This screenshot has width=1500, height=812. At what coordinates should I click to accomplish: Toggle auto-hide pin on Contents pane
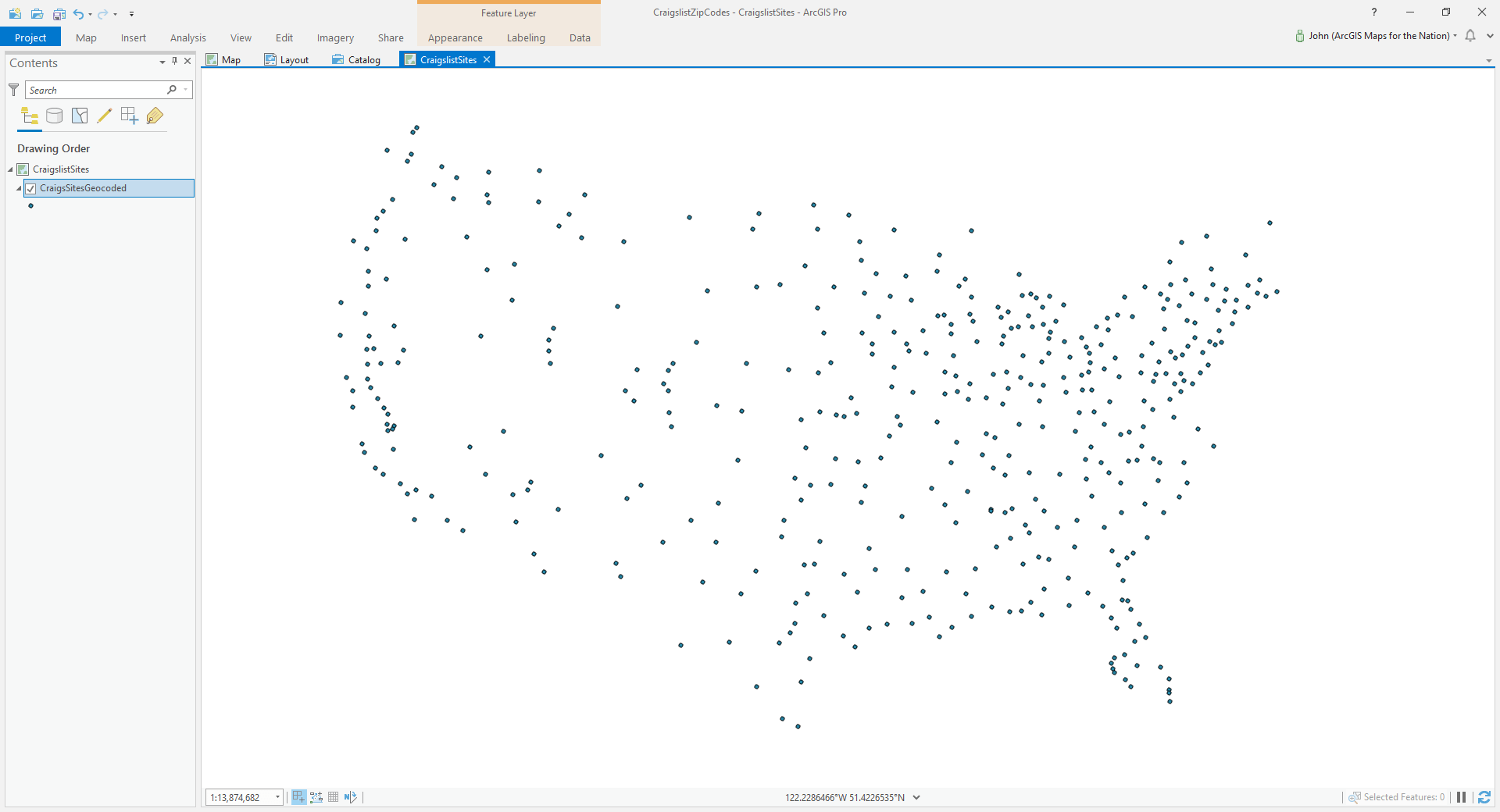click(174, 61)
